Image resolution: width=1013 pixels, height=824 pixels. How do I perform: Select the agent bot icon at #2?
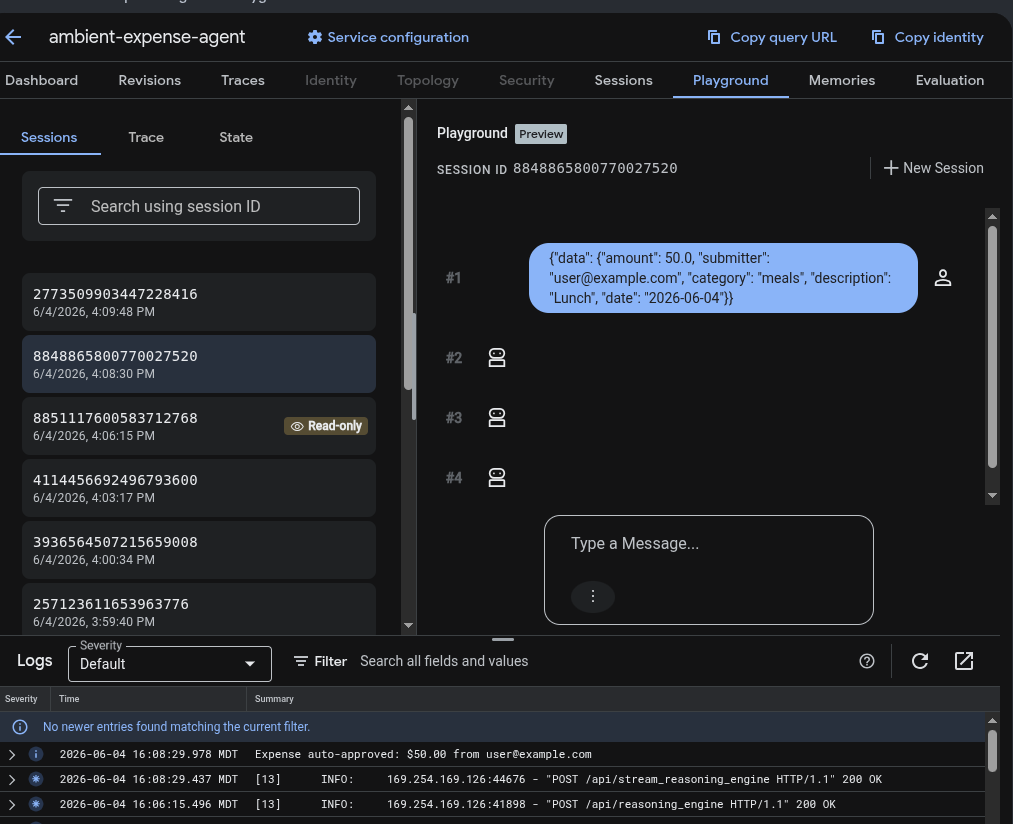[497, 357]
